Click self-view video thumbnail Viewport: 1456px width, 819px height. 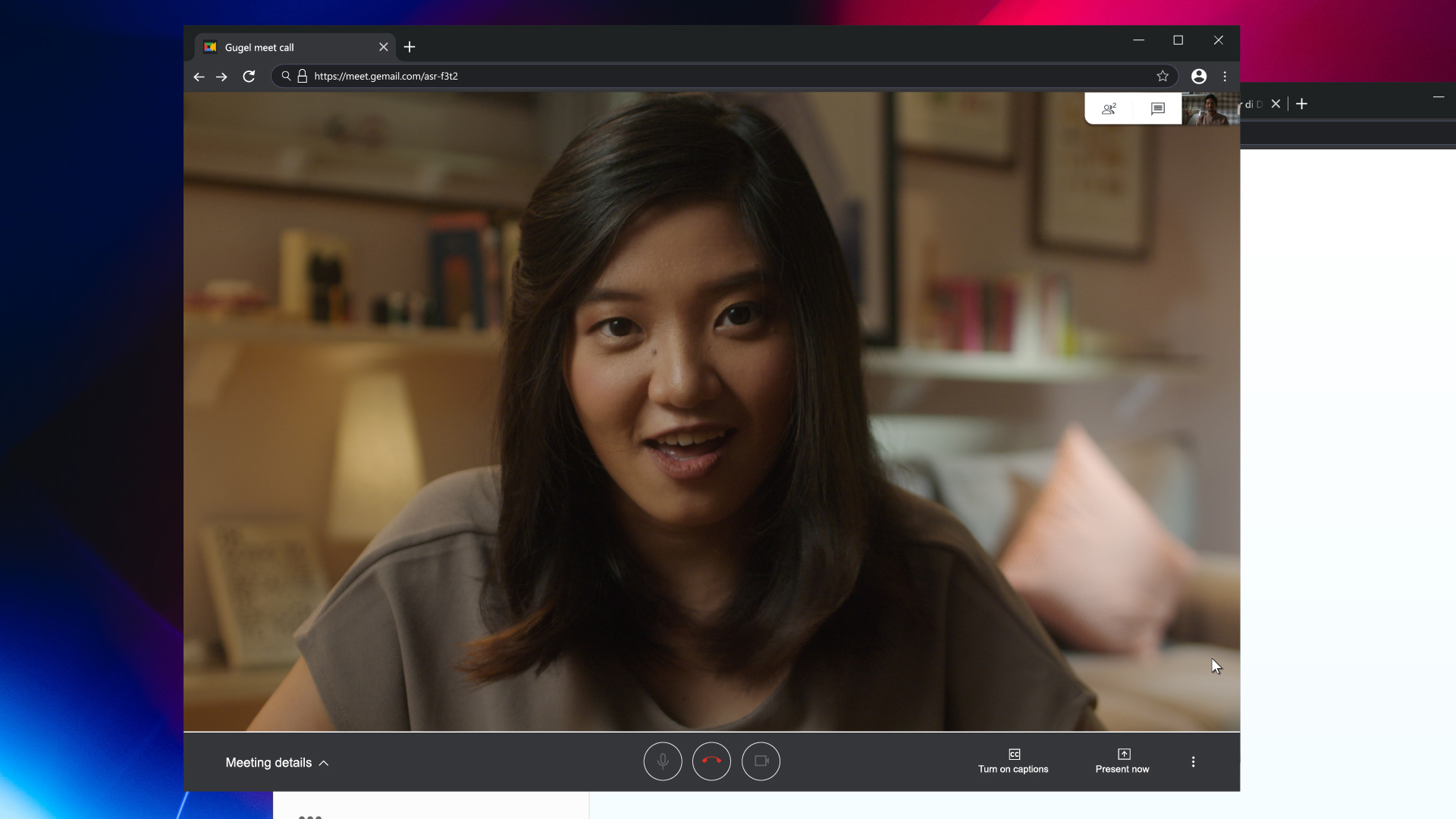(1210, 109)
